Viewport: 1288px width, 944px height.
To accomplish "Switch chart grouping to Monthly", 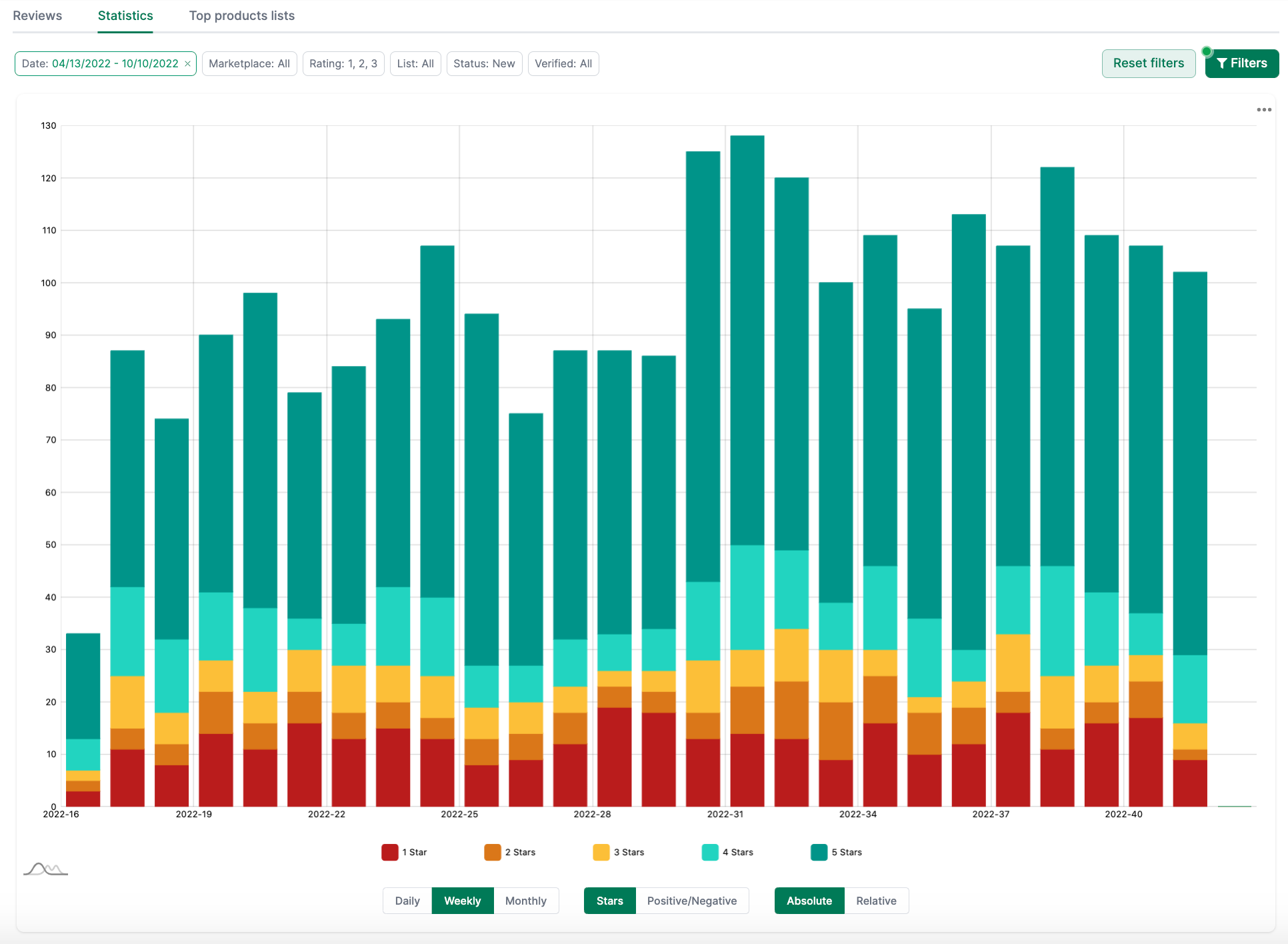I will coord(526,901).
